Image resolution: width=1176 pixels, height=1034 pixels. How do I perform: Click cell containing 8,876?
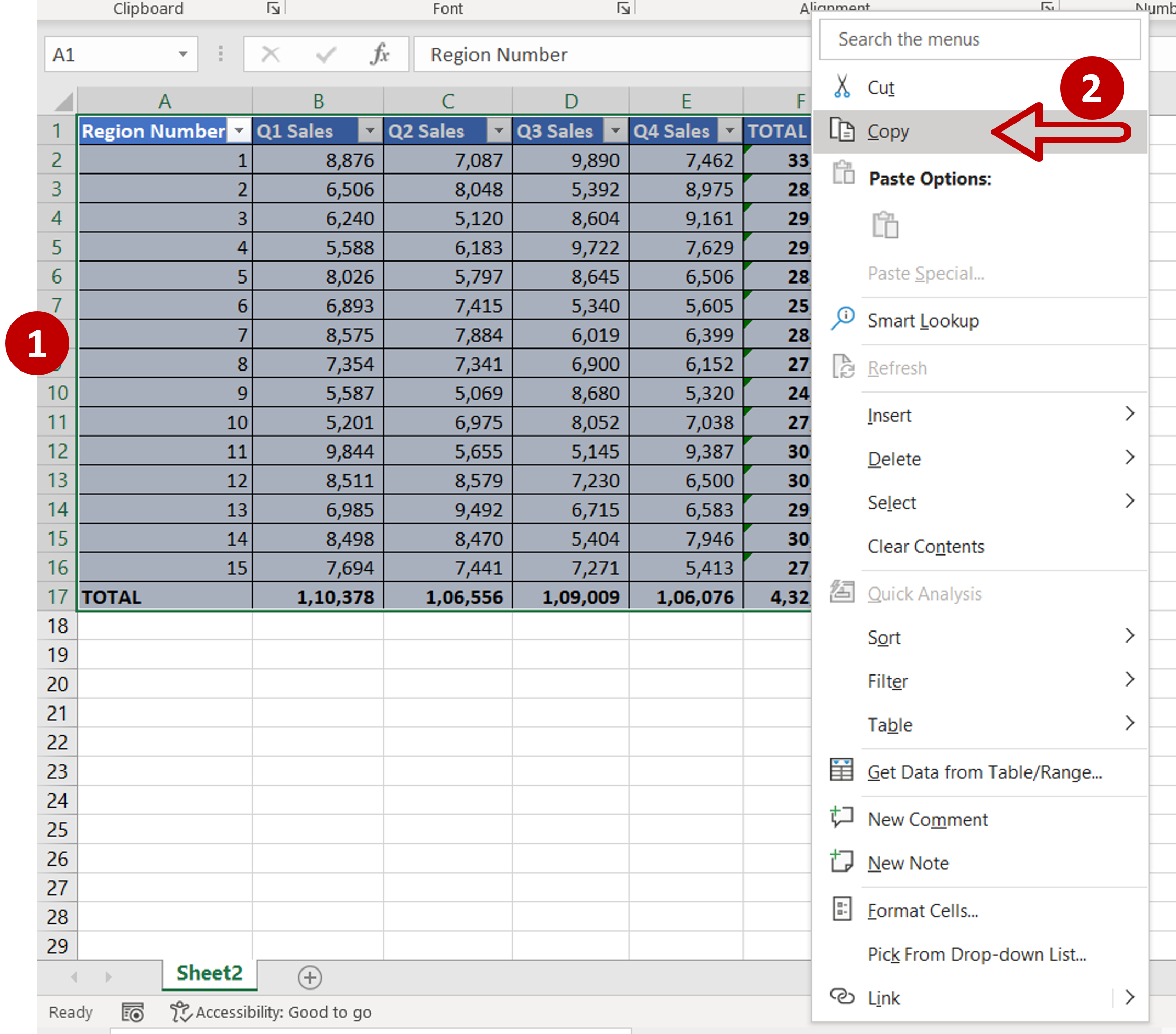point(318,160)
